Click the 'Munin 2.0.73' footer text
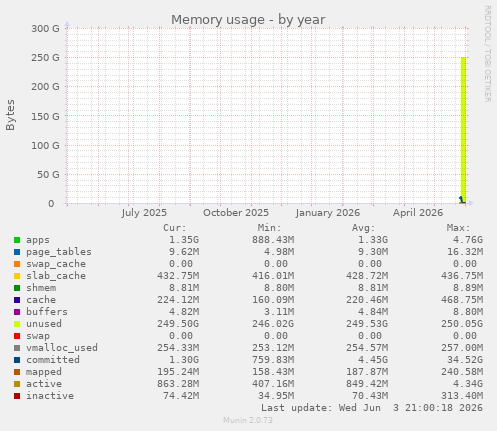 [x=248, y=420]
